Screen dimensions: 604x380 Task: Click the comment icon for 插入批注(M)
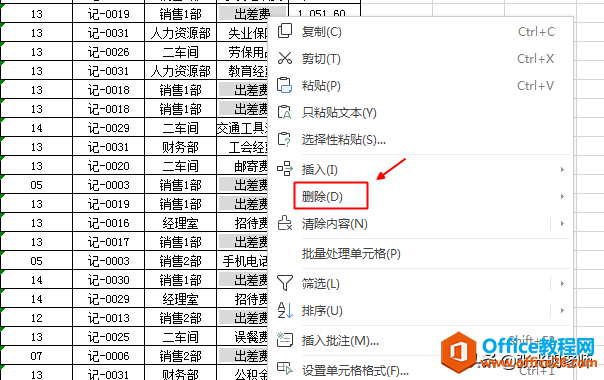coord(285,340)
